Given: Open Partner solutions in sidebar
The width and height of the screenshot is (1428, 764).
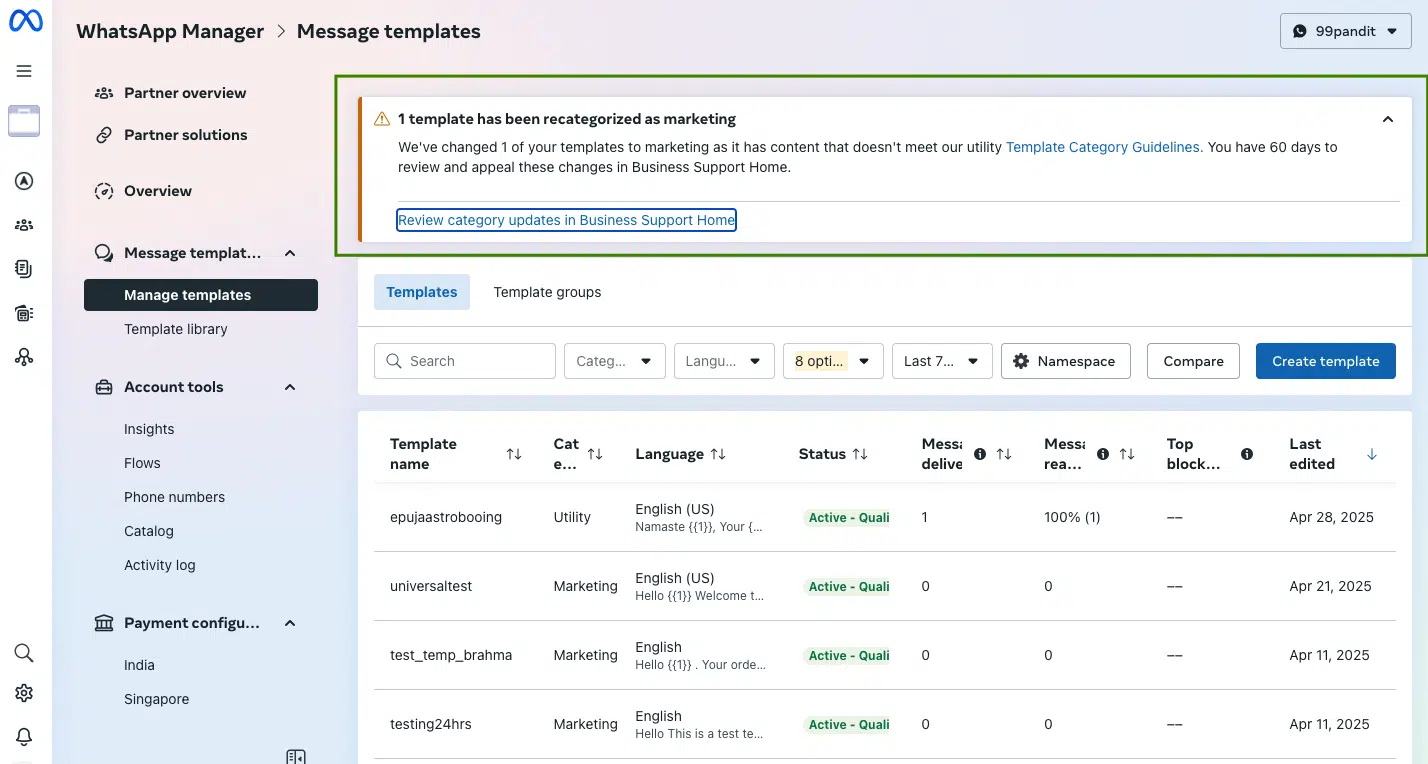Looking at the screenshot, I should click(x=186, y=135).
